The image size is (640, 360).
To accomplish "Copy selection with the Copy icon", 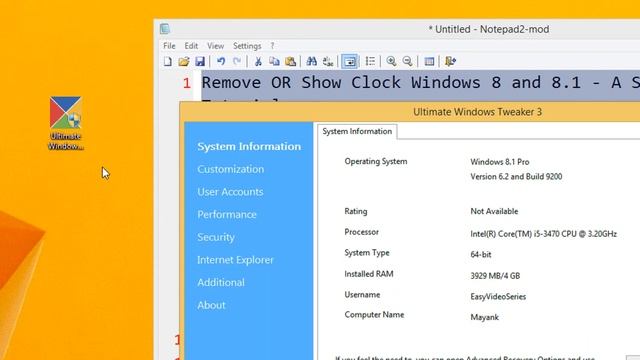I will pos(274,62).
